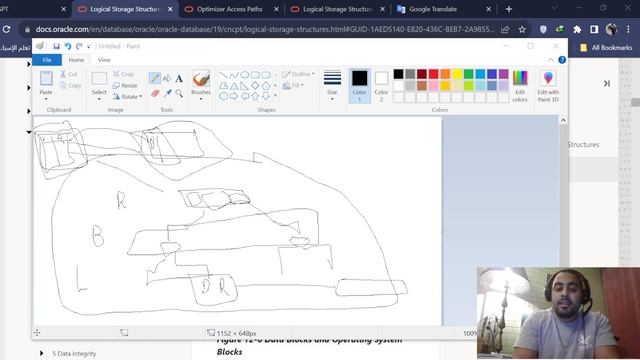The height and width of the screenshot is (360, 640).
Task: Reload the Oracle docs page
Action: pos(7,29)
